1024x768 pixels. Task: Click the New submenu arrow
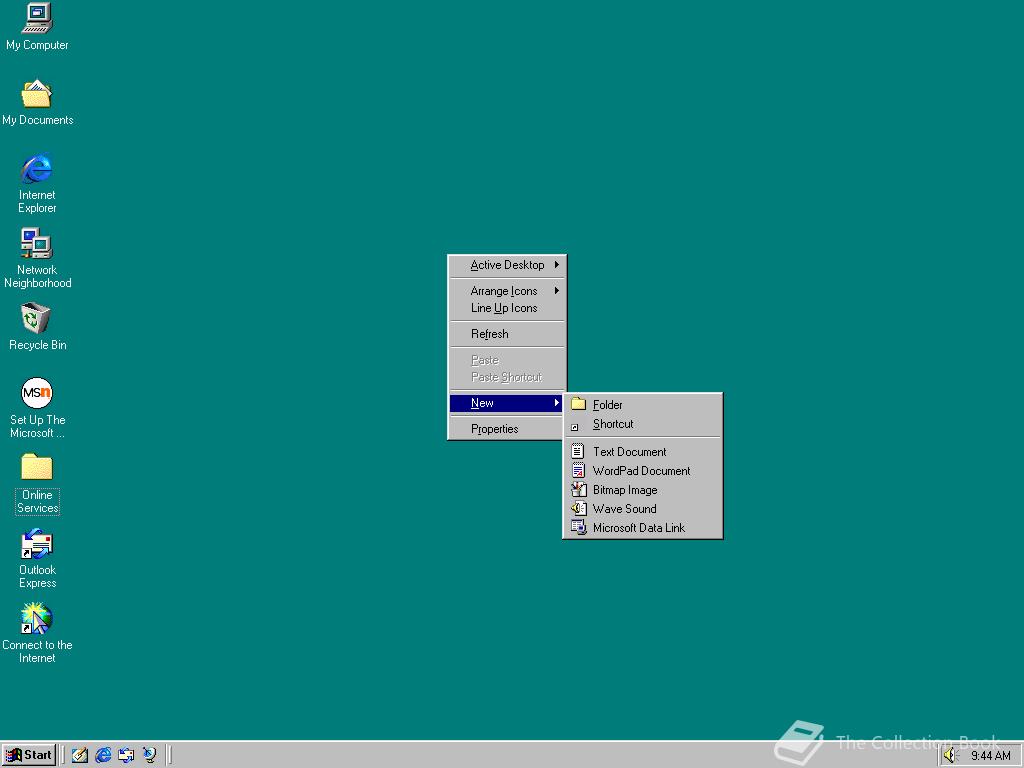pyautogui.click(x=556, y=403)
